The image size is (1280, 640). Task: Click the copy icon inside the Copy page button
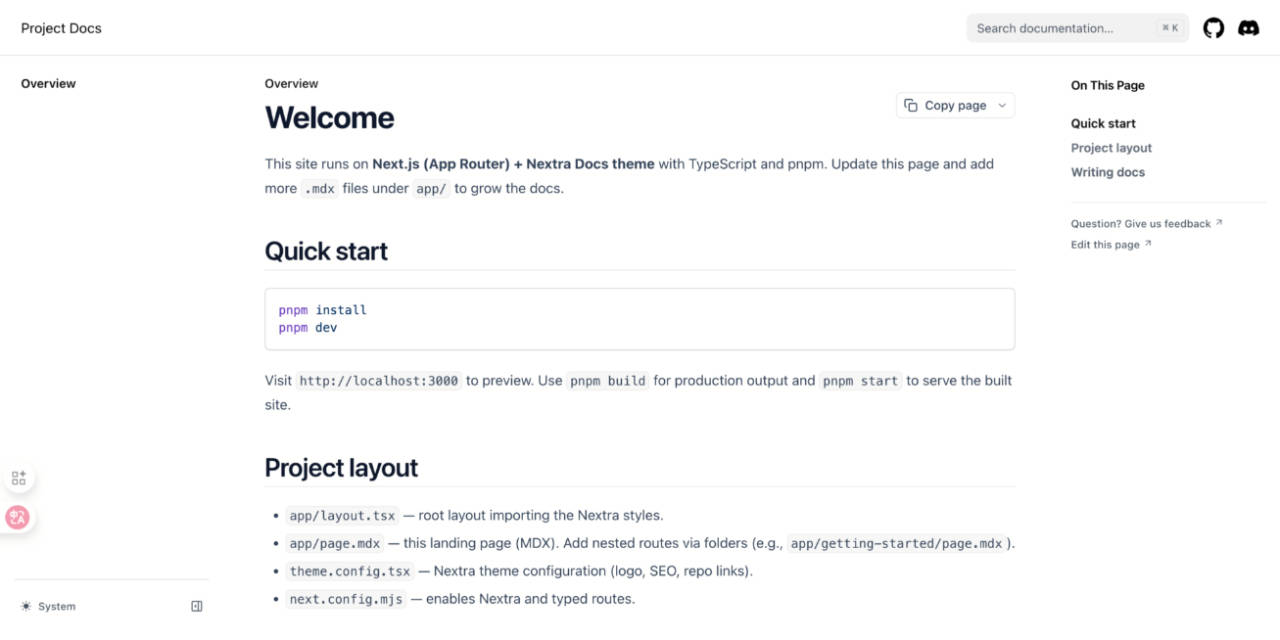pyautogui.click(x=911, y=104)
